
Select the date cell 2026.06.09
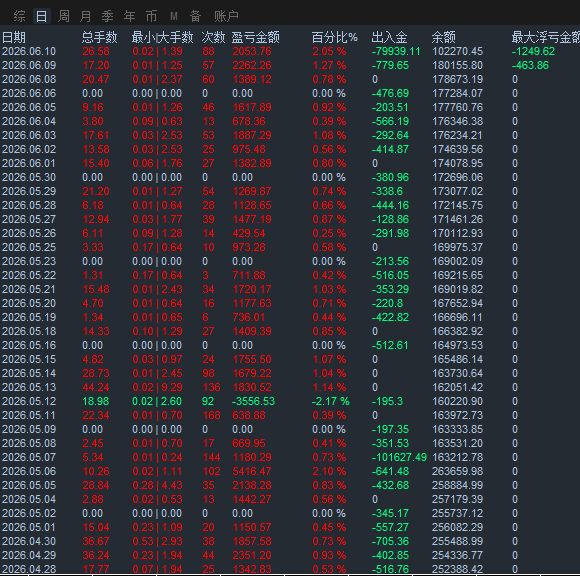29,65
